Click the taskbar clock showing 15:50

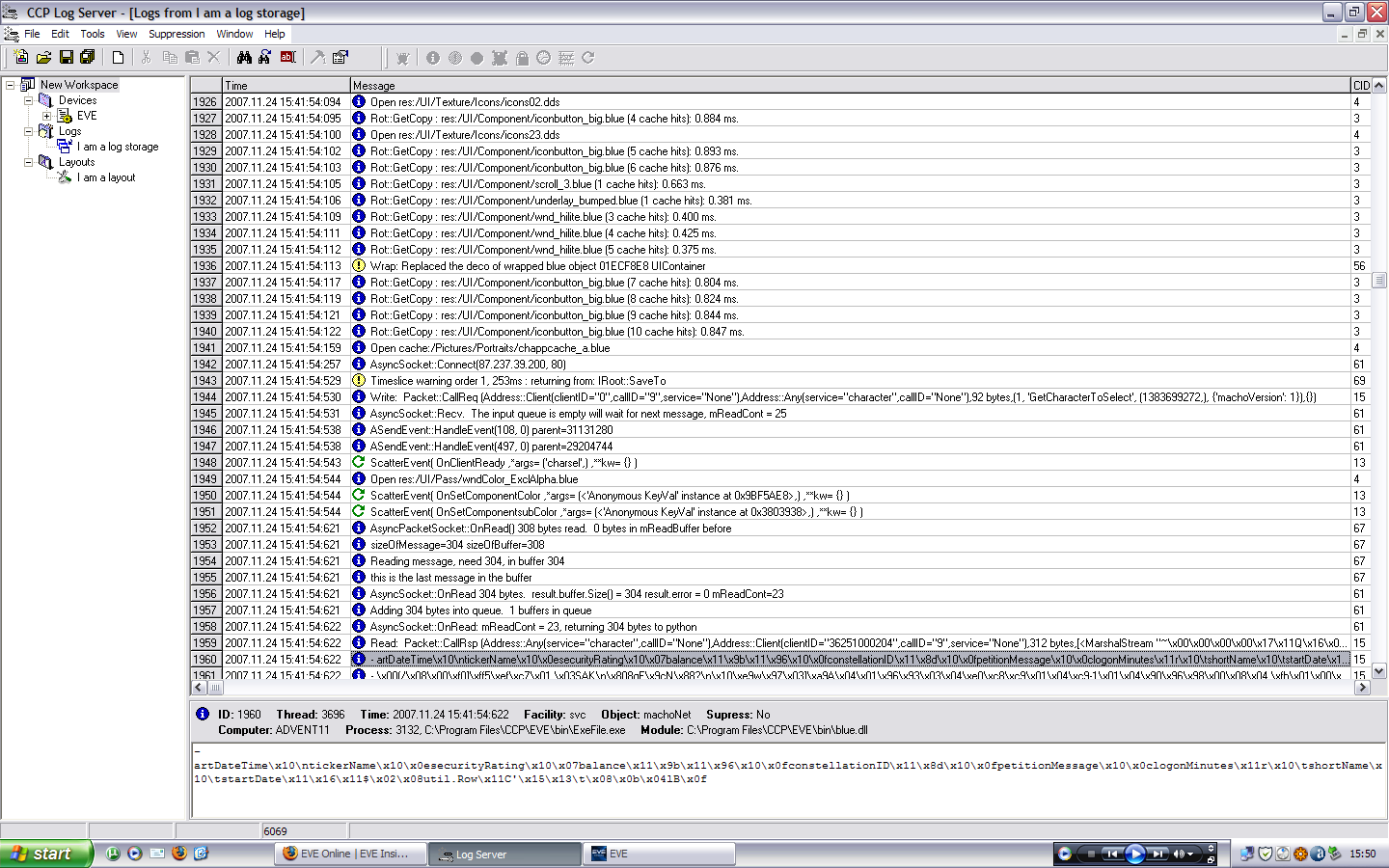(1363, 854)
